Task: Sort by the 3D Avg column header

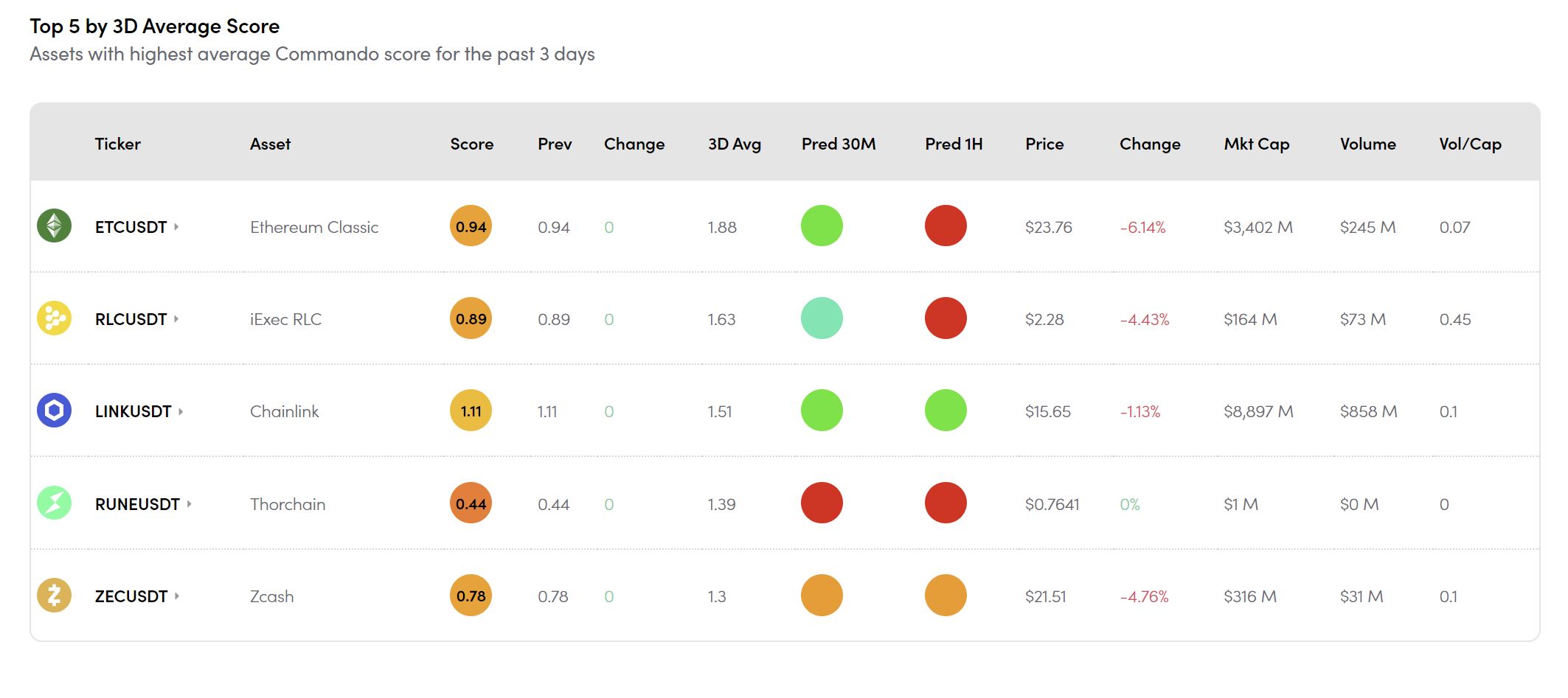Action: (734, 144)
